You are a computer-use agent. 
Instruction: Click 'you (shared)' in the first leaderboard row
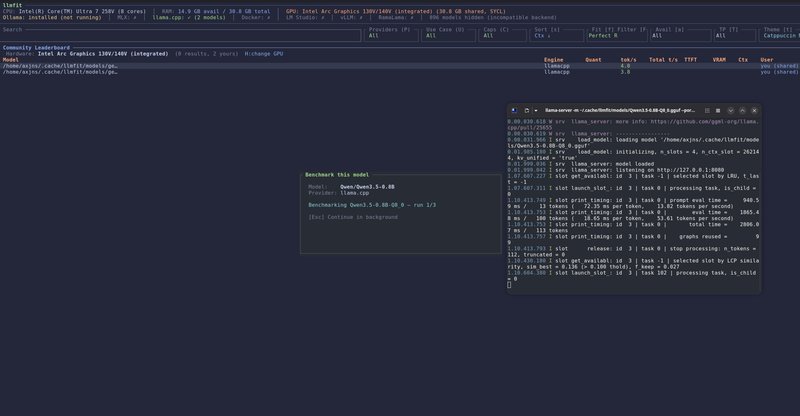[780, 66]
